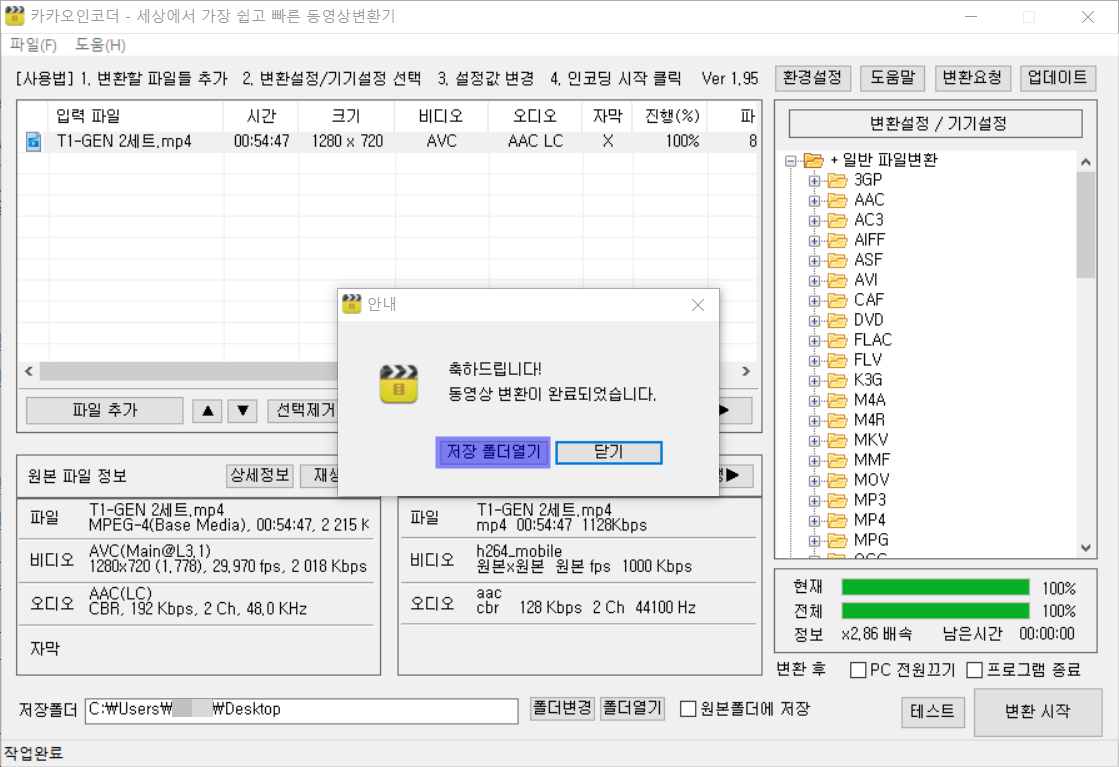Select the FLAC folder icon

837,340
